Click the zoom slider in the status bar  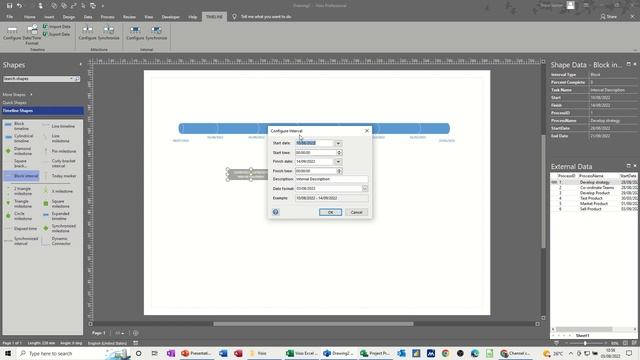click(585, 343)
